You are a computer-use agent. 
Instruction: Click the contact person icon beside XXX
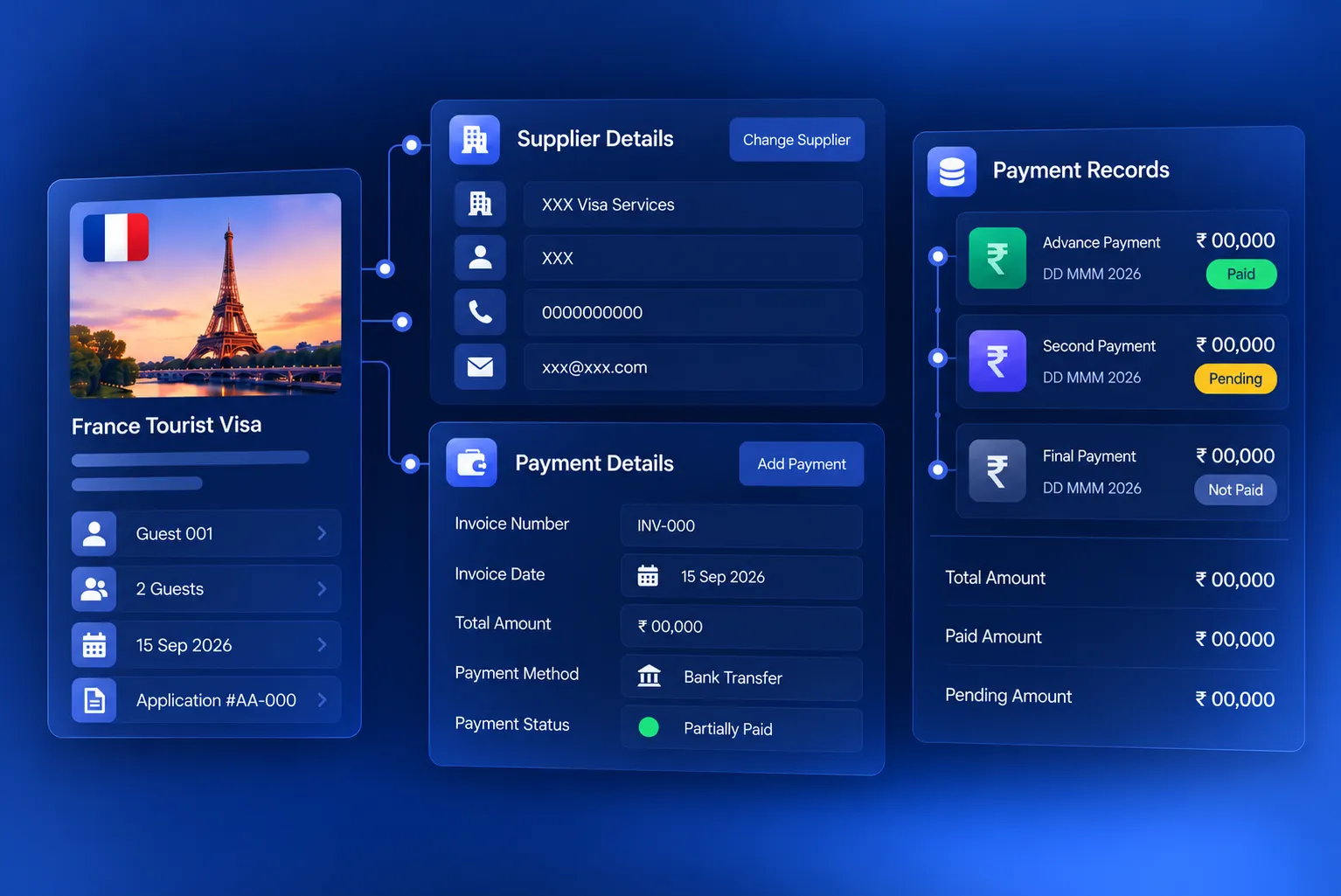pyautogui.click(x=480, y=258)
